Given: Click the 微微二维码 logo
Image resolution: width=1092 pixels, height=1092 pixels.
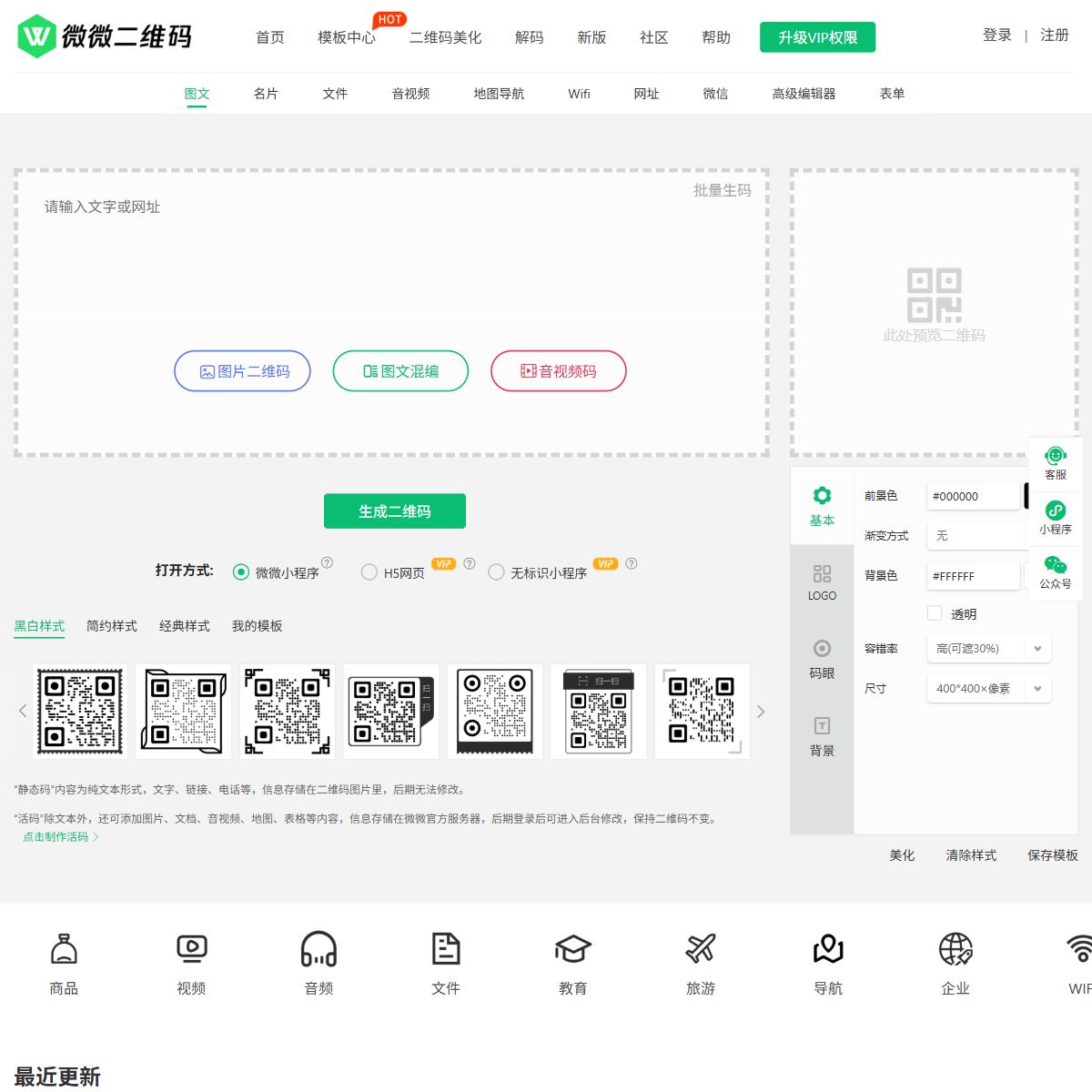Looking at the screenshot, I should pyautogui.click(x=105, y=36).
